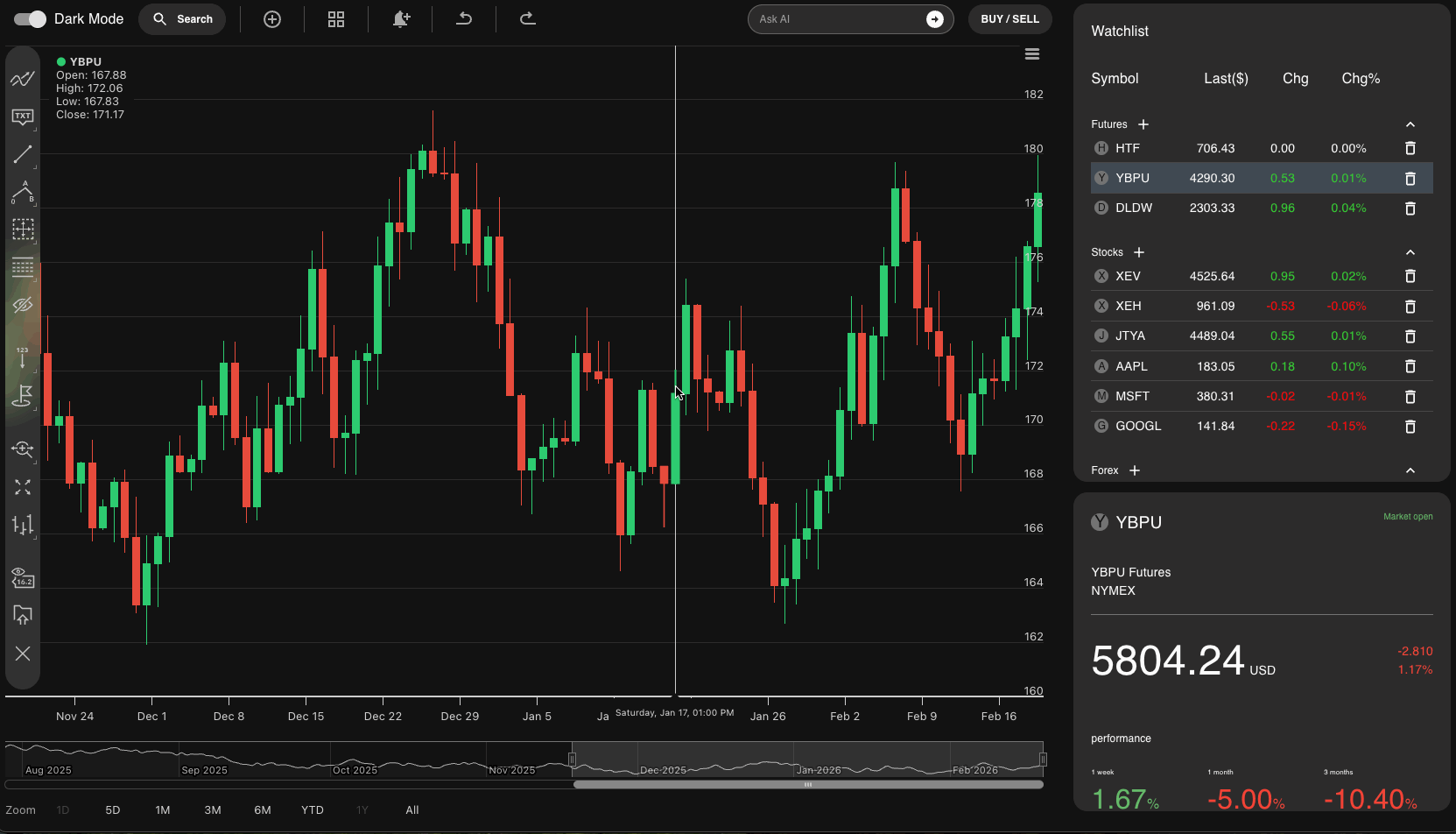
Task: Click the chart navigator horizontal scrollbar
Action: (807, 785)
